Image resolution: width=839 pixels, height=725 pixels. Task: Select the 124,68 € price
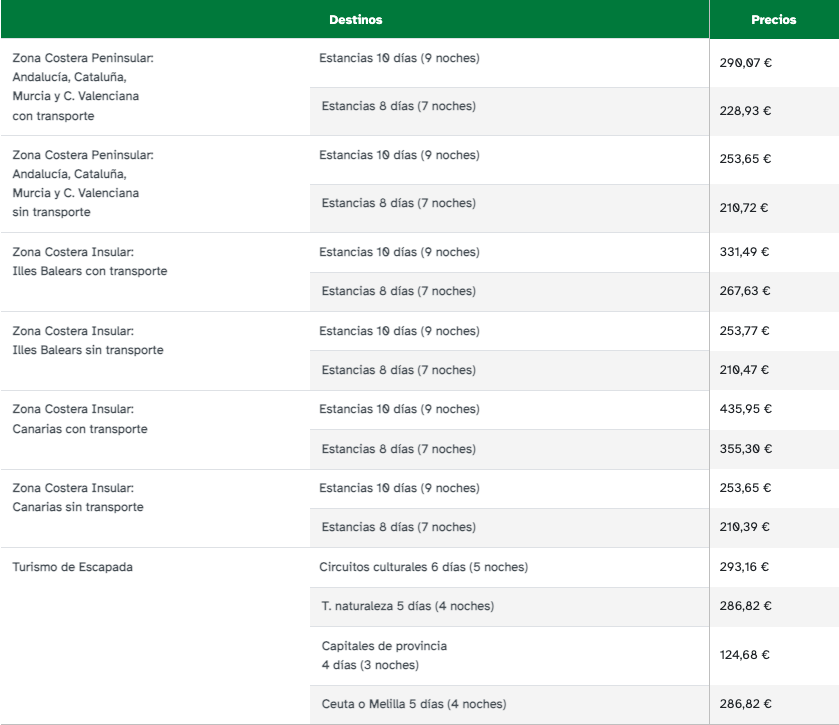click(746, 655)
